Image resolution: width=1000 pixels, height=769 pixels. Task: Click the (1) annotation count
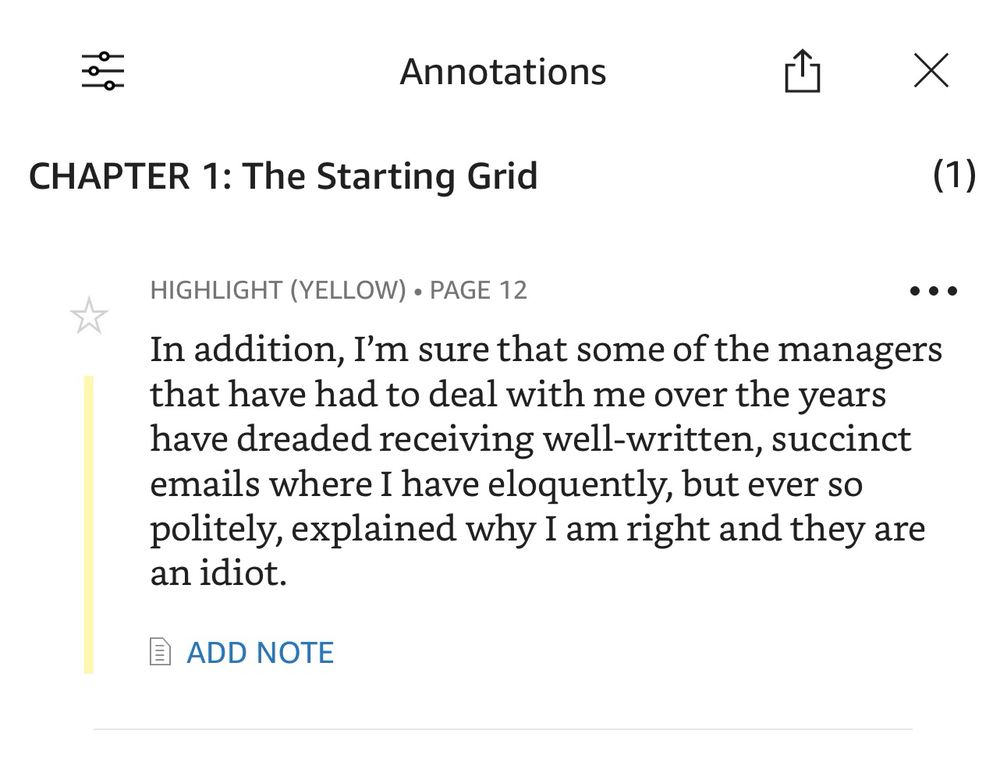pyautogui.click(x=954, y=175)
